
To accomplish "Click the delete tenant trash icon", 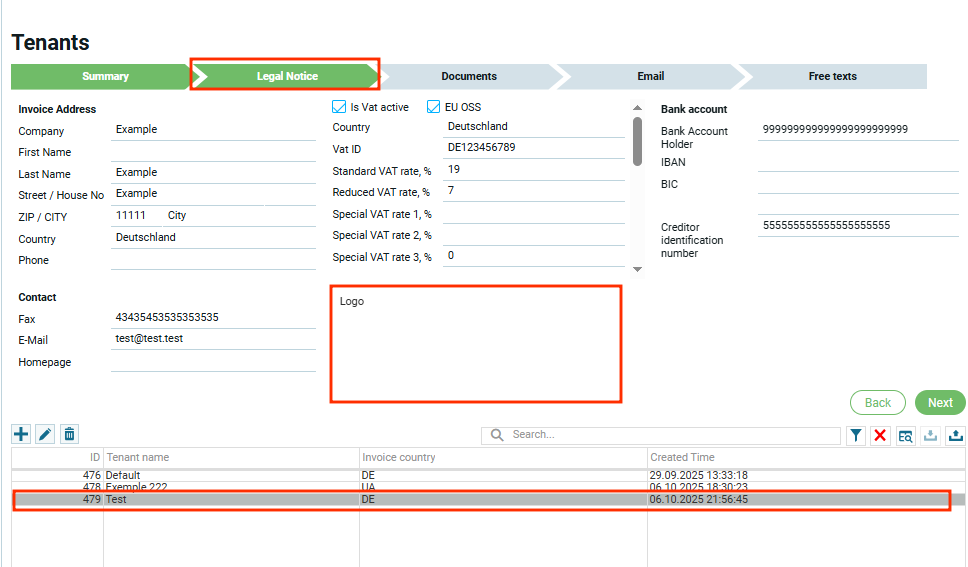I will [69, 434].
